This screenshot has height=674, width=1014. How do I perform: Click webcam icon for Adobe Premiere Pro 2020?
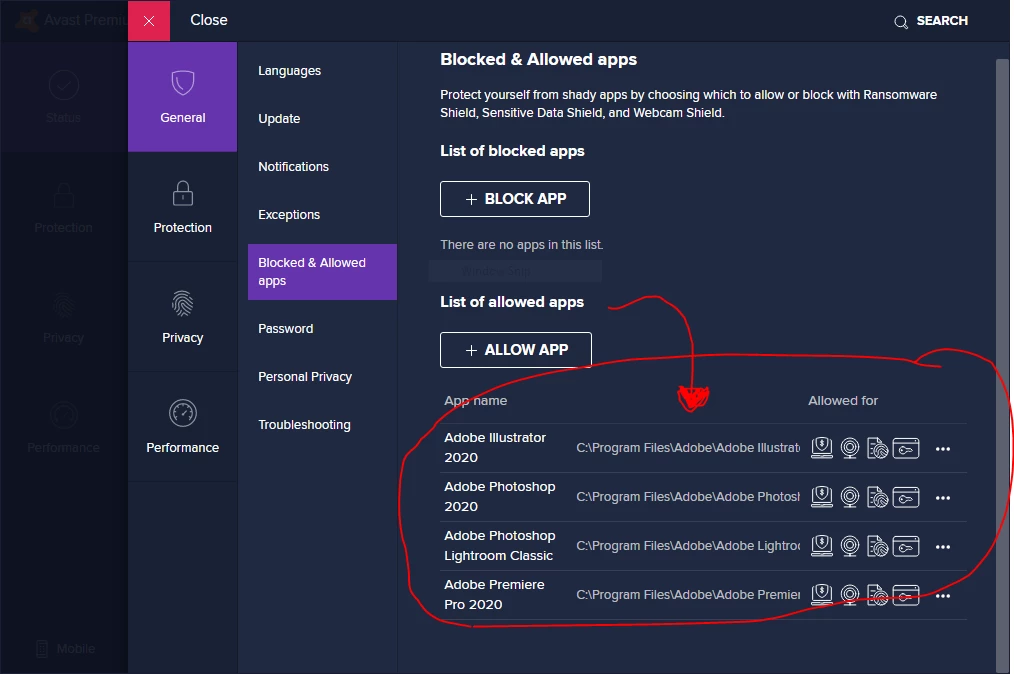(x=850, y=594)
